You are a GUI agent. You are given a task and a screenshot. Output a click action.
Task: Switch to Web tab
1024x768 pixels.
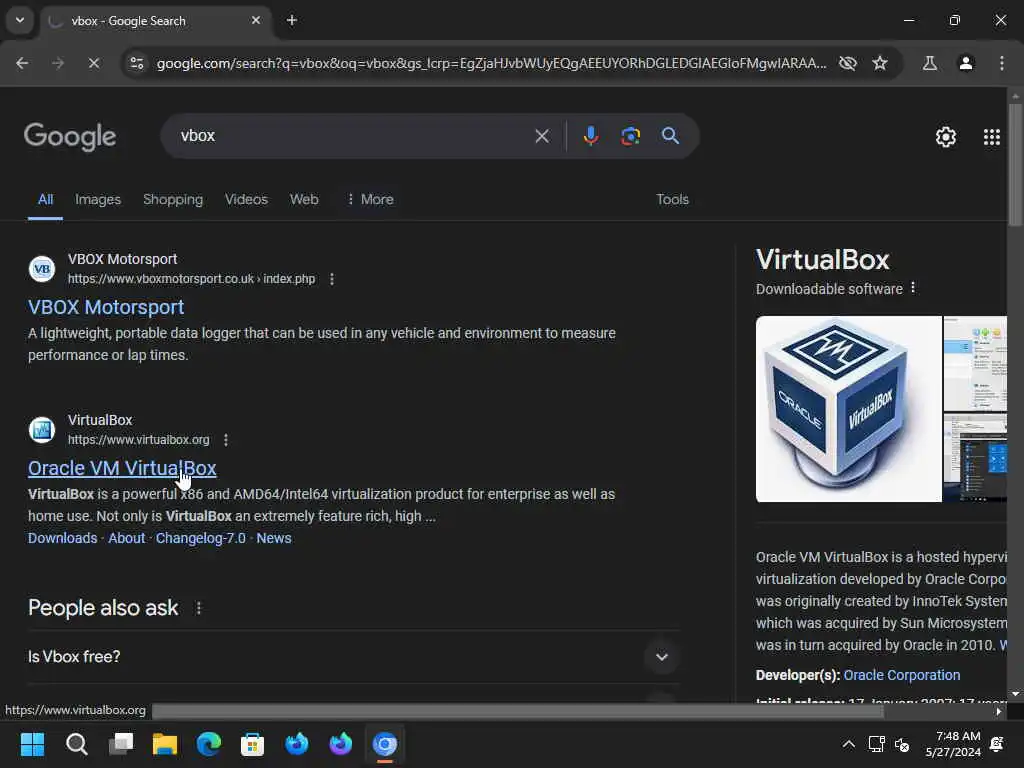click(x=304, y=199)
